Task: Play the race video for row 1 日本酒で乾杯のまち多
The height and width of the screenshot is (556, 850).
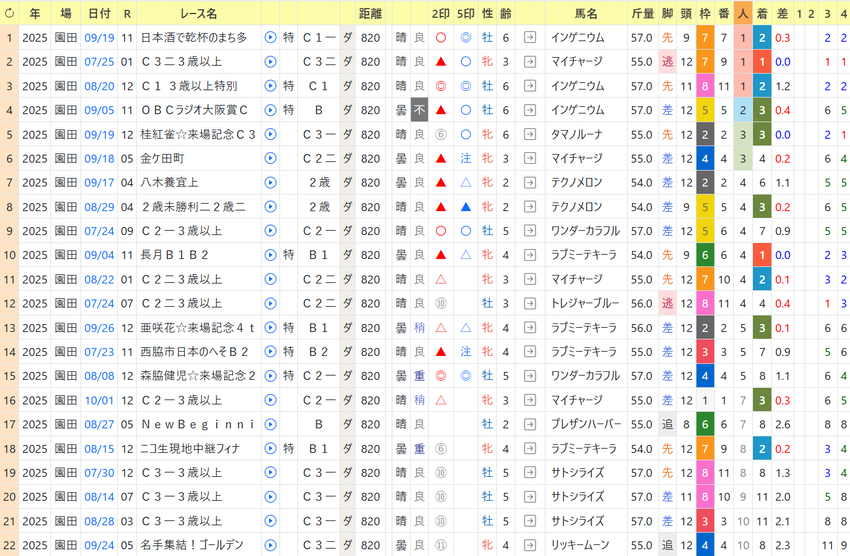Action: [270, 37]
